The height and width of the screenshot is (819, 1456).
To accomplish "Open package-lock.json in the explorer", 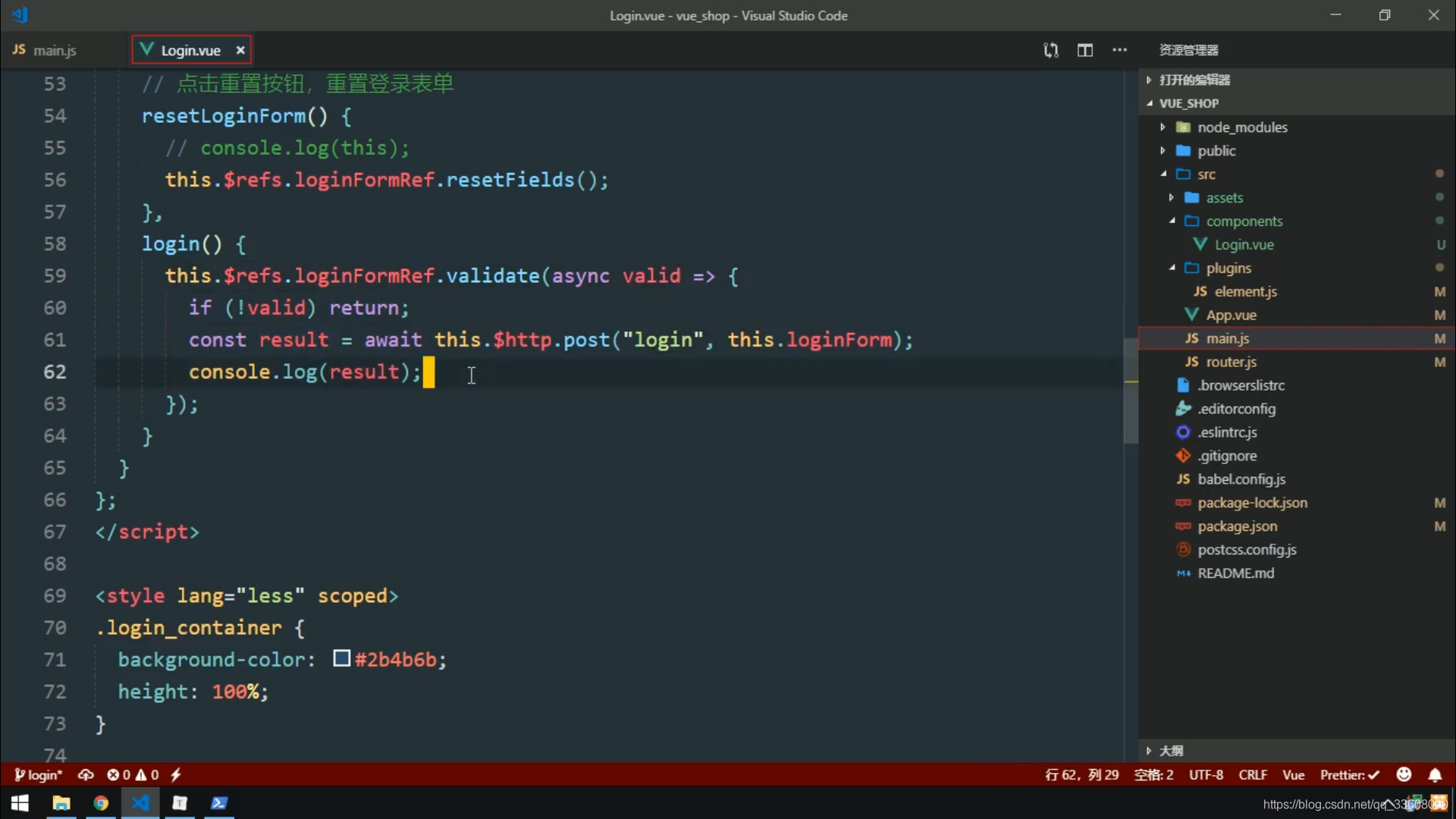I will pyautogui.click(x=1297, y=504).
